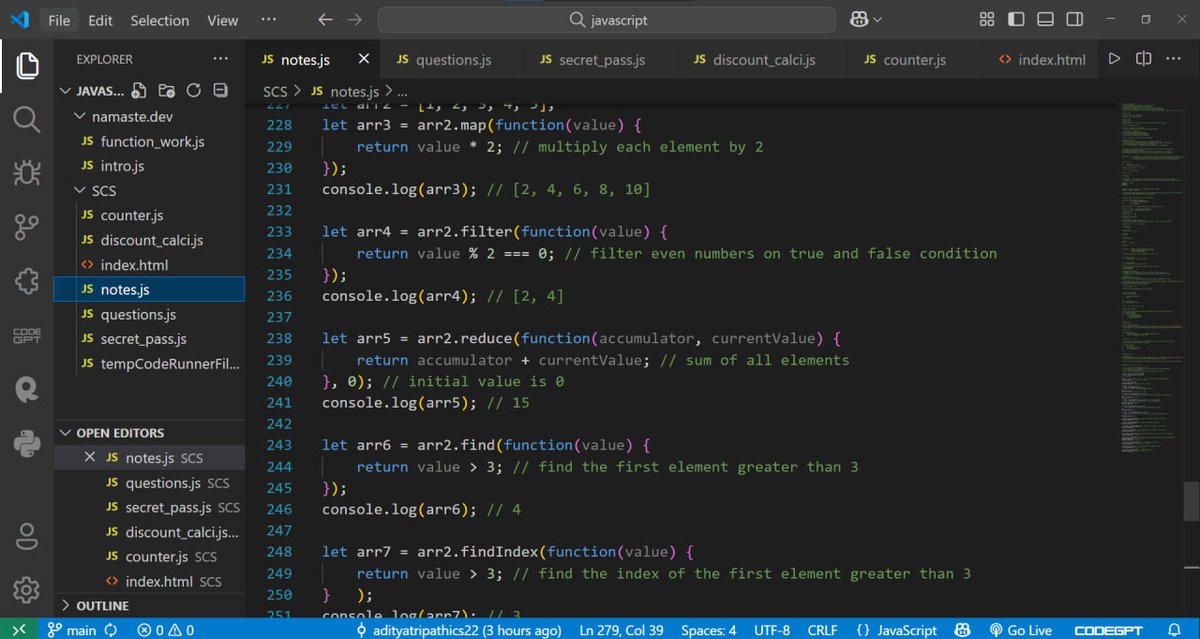The width and height of the screenshot is (1200, 639).
Task: Switch to the secret_pass.js tab
Action: (601, 60)
